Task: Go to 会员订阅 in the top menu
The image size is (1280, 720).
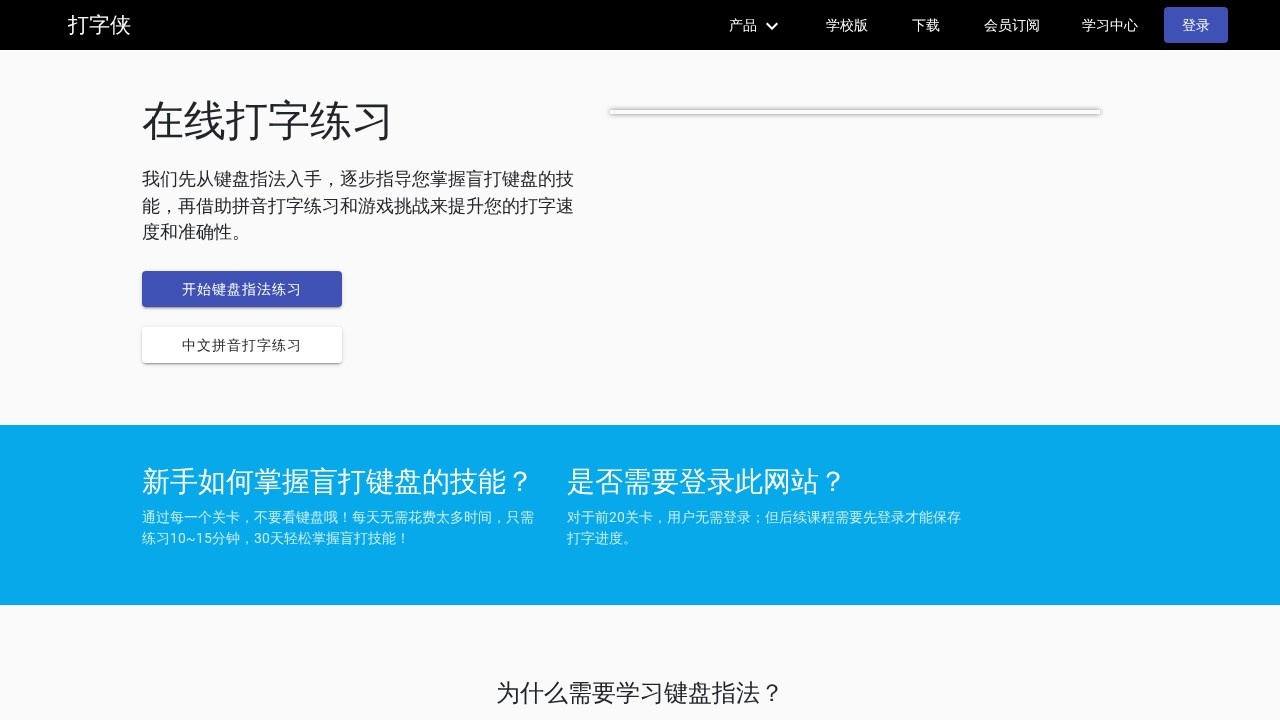Action: (x=1012, y=25)
